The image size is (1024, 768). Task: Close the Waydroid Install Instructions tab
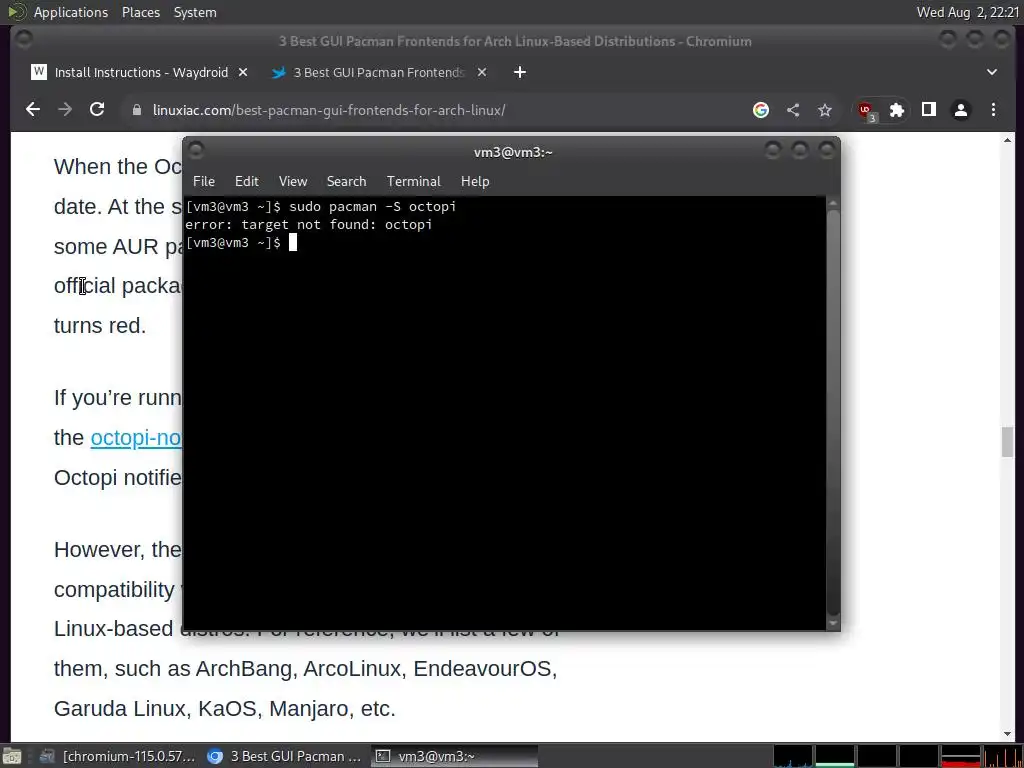pyautogui.click(x=243, y=72)
